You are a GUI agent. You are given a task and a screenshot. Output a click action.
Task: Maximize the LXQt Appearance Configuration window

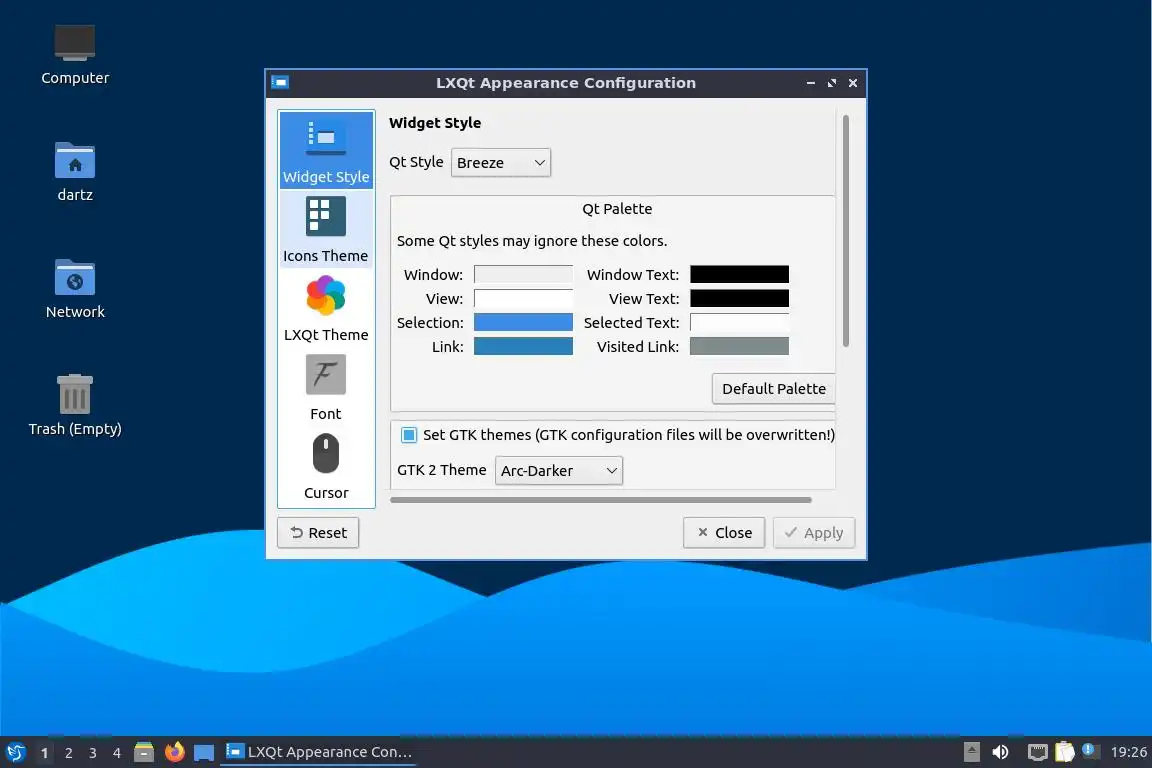click(832, 83)
